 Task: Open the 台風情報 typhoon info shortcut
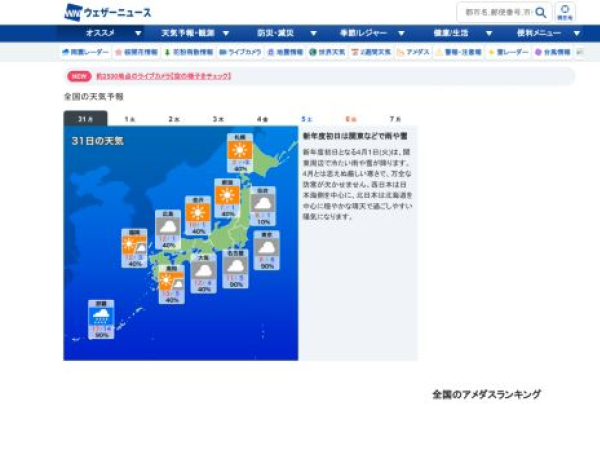(552, 52)
